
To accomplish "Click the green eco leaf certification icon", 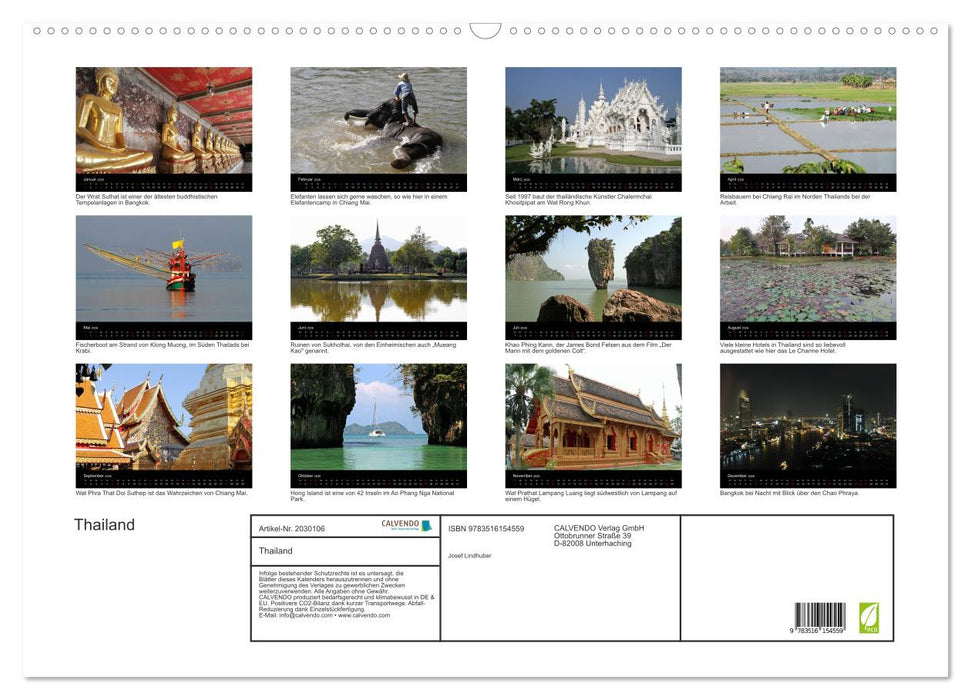I will (x=869, y=617).
